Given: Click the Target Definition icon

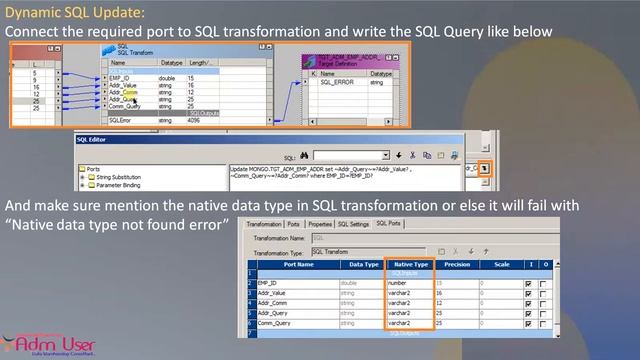Looking at the screenshot, I should coord(309,61).
